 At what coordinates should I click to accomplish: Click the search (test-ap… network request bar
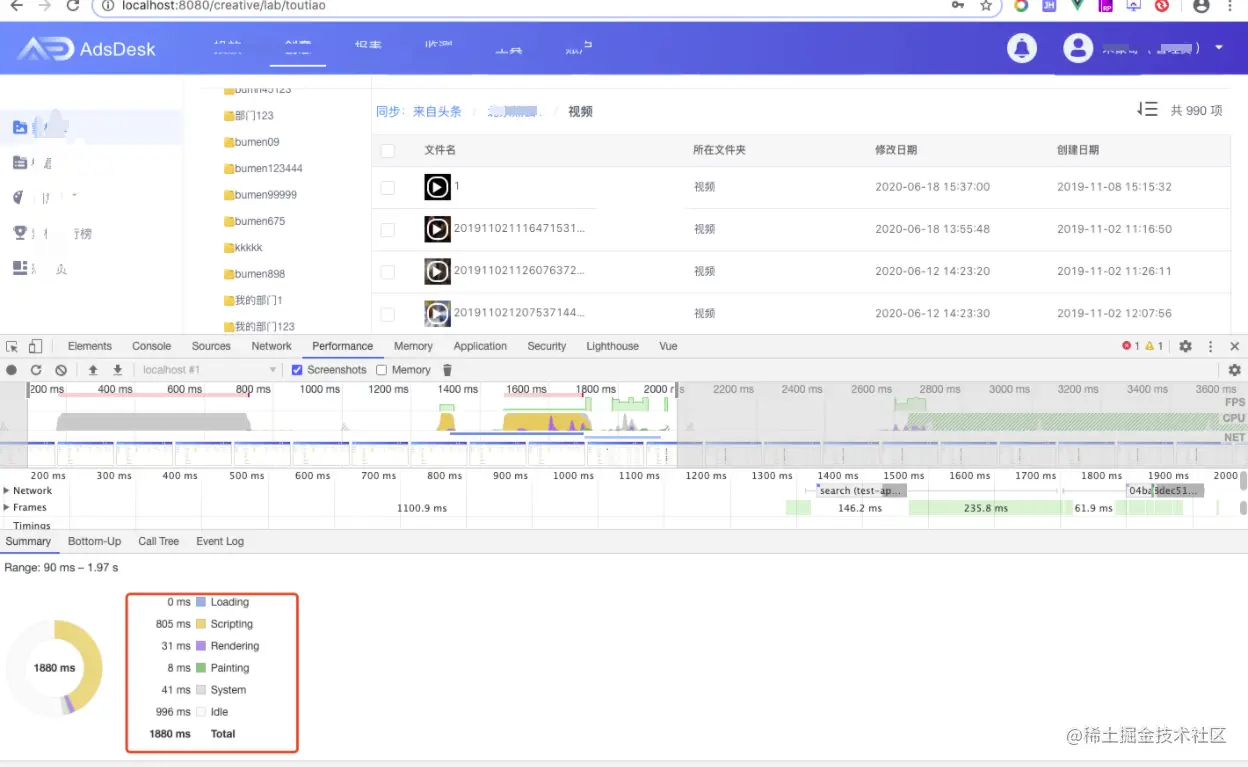point(861,491)
